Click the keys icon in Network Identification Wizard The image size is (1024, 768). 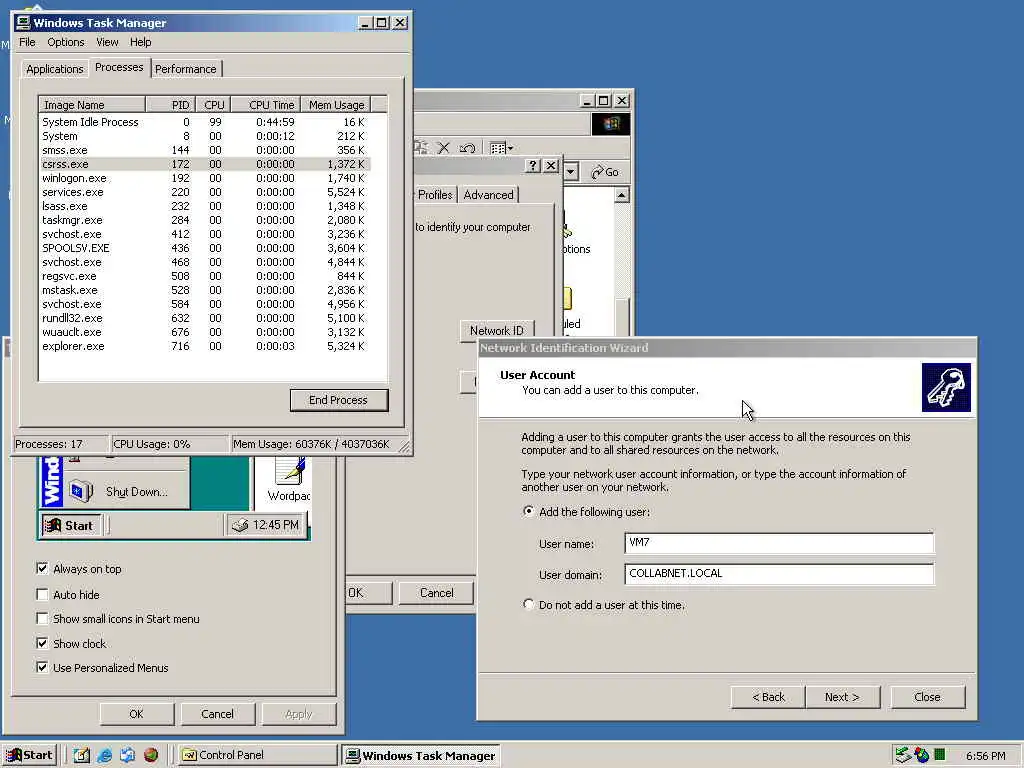coord(946,387)
